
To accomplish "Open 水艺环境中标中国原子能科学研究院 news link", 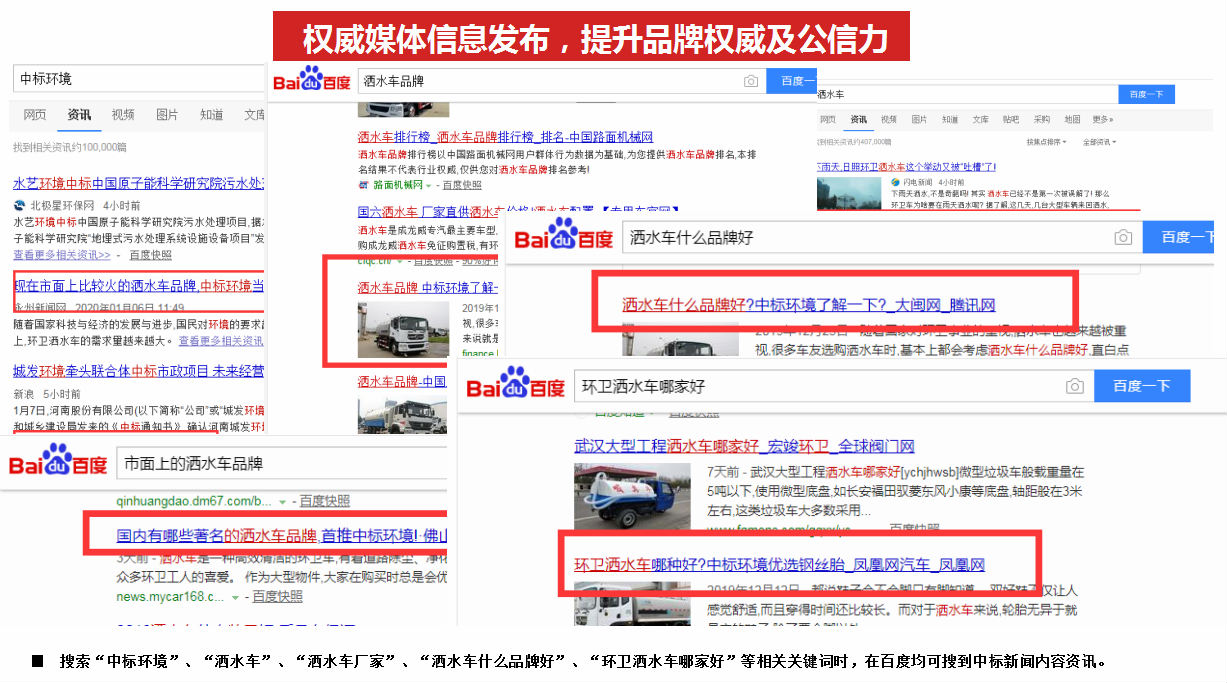I will (x=139, y=184).
